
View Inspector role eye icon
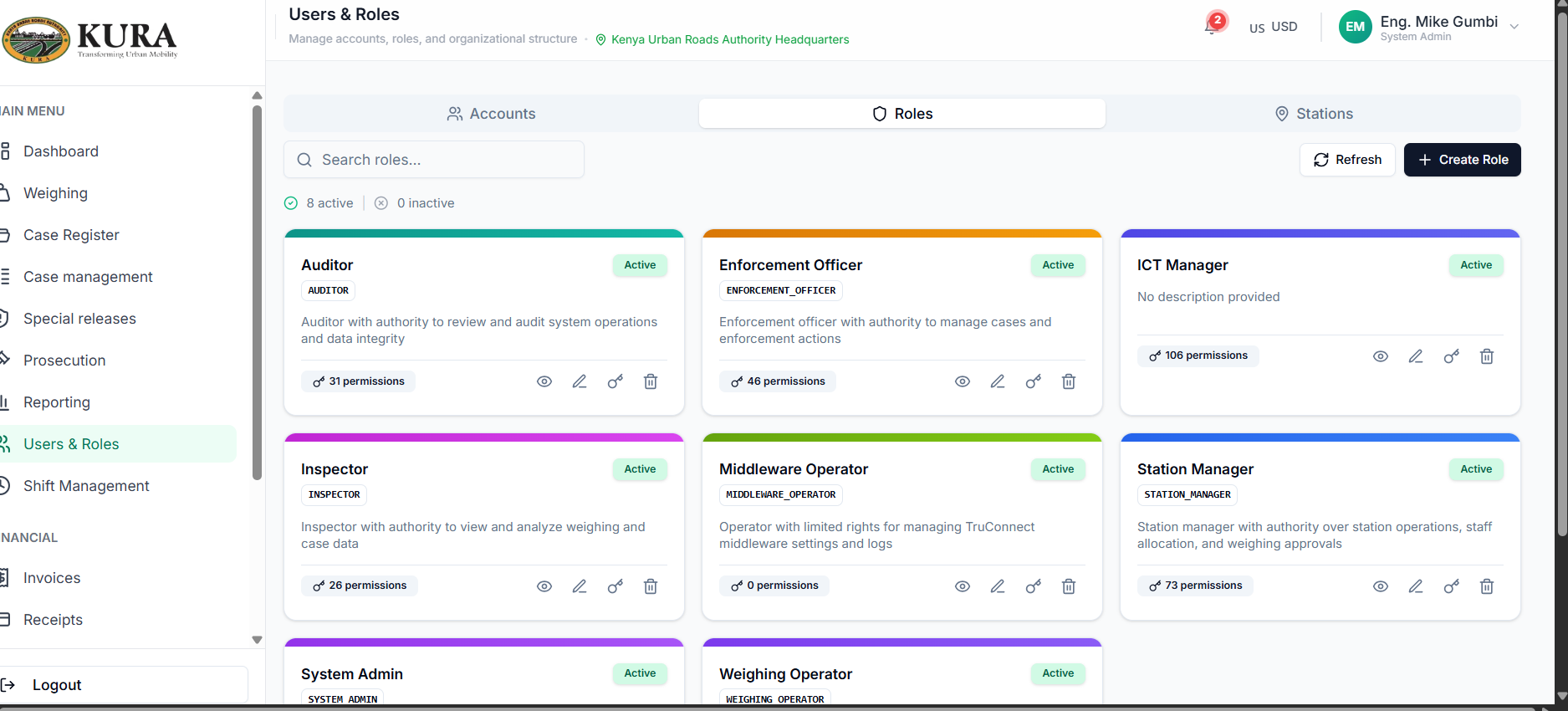pos(544,586)
